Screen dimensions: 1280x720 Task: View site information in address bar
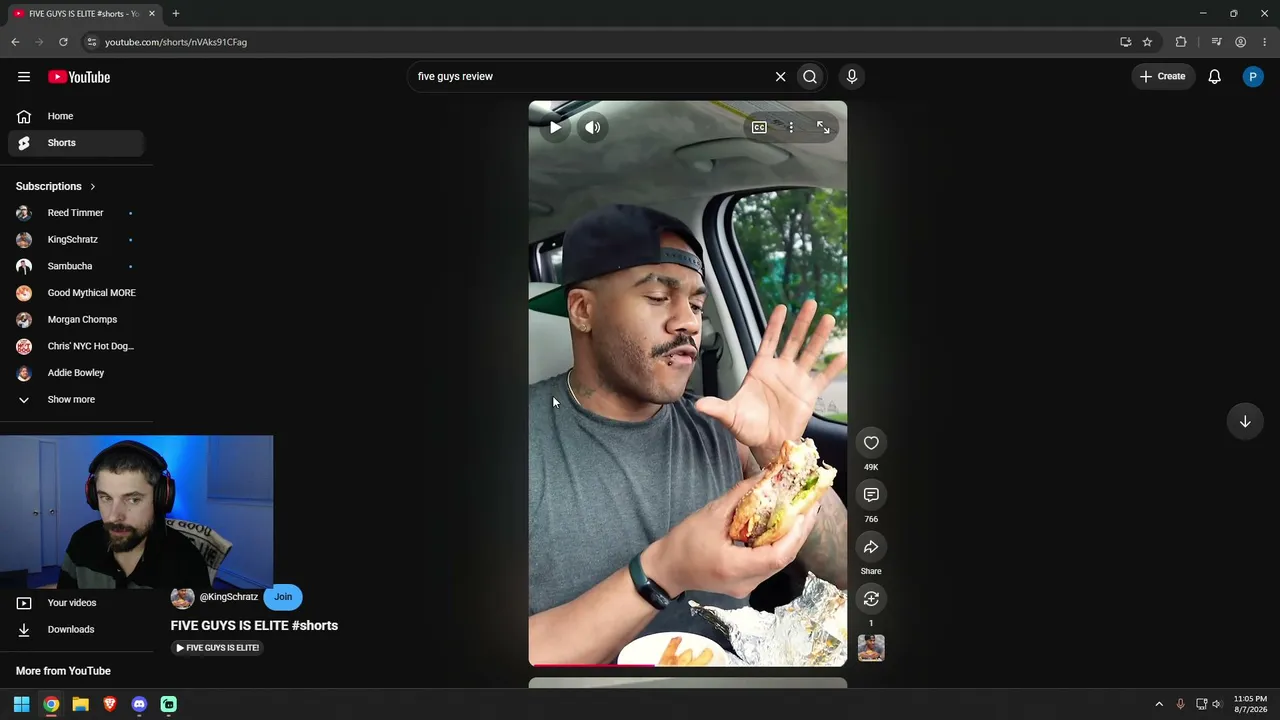(91, 42)
